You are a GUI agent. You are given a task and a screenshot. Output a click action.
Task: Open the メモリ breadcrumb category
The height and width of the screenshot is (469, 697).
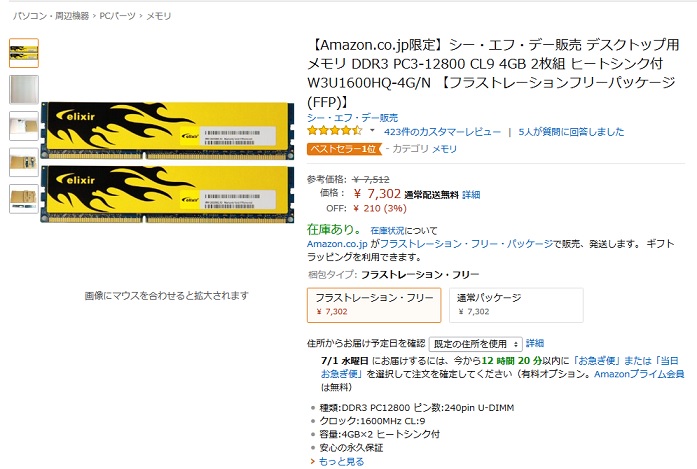(x=159, y=16)
